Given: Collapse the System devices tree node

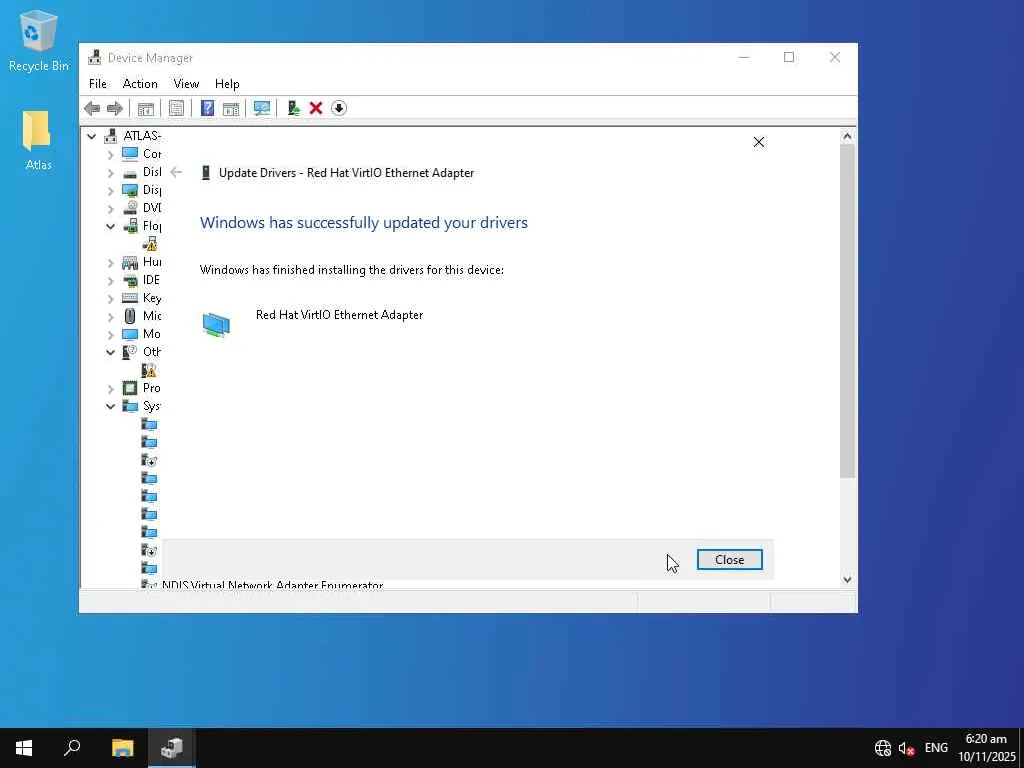Looking at the screenshot, I should 110,407.
